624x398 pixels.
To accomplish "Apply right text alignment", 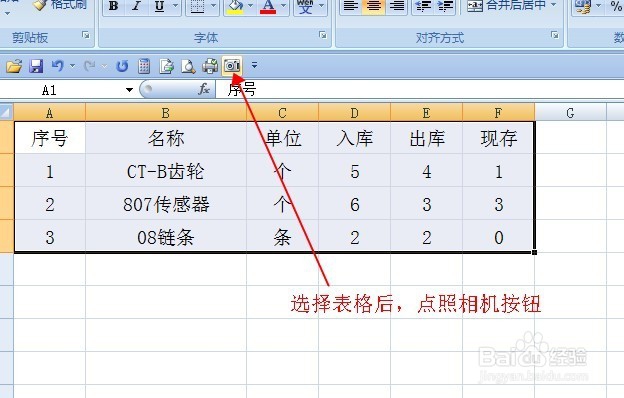I will [x=397, y=6].
